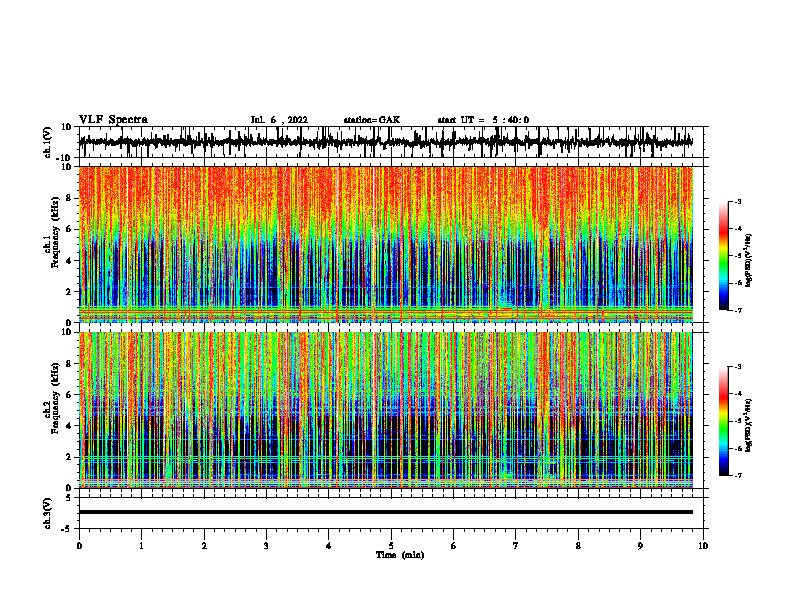The width and height of the screenshot is (792, 612).
Task: Click the time axis tick "4"
Action: pos(329,546)
